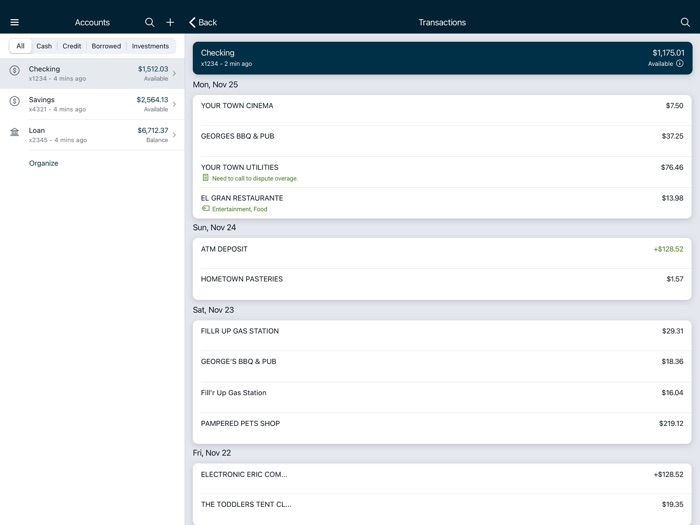Screen dimensions: 700x525
Task: Select the All accounts filter
Action: 20,46
